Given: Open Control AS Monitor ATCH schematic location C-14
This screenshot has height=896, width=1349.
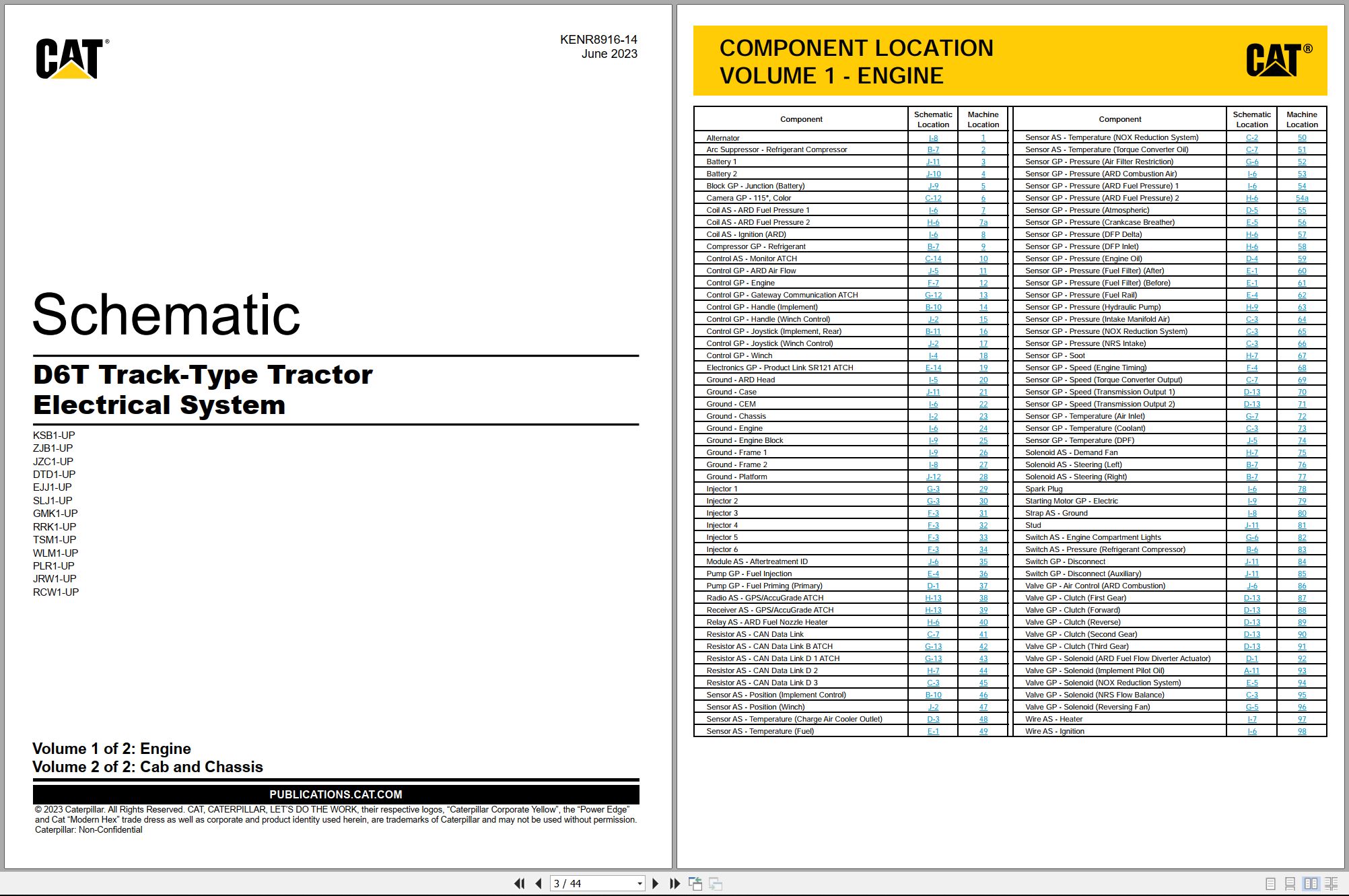Looking at the screenshot, I should point(933,259).
